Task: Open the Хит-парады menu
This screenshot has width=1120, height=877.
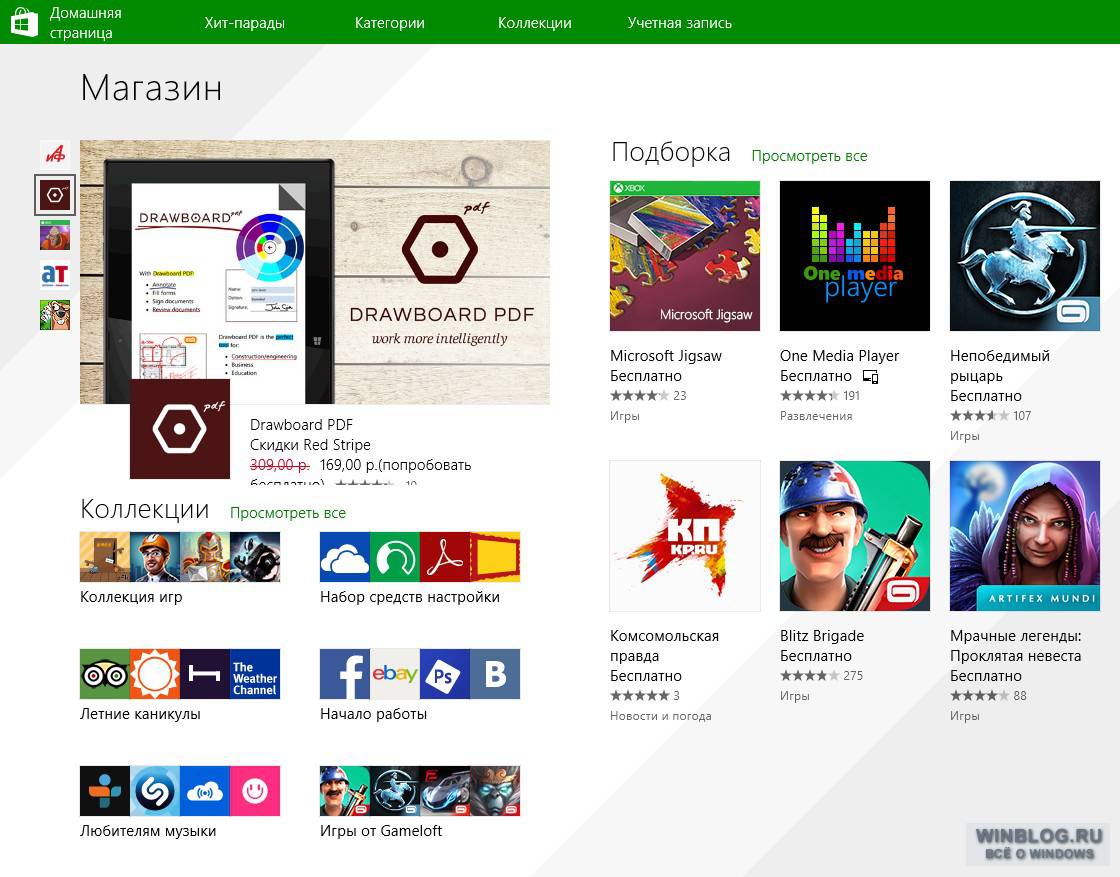Action: 244,23
